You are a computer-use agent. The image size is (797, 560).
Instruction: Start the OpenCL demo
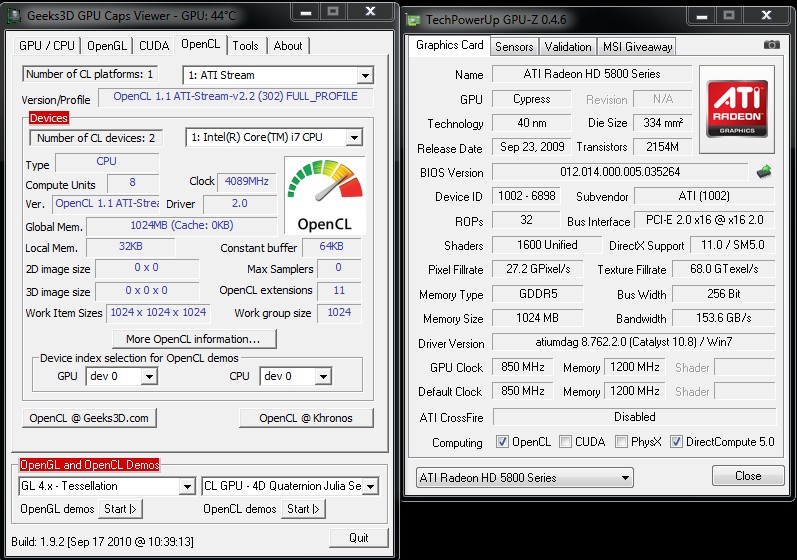pyautogui.click(x=303, y=509)
